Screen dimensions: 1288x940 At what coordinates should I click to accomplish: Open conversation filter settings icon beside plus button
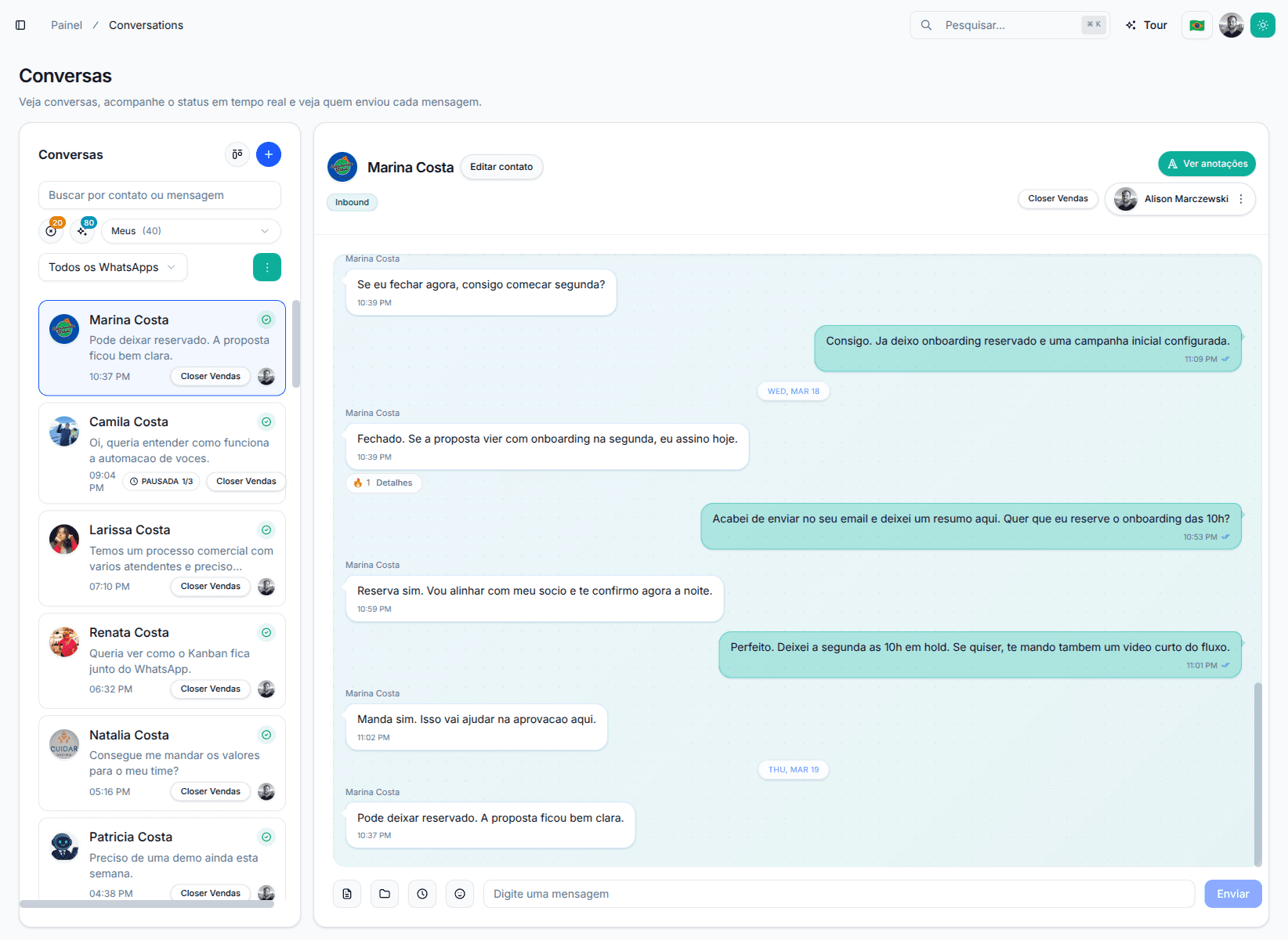point(237,154)
